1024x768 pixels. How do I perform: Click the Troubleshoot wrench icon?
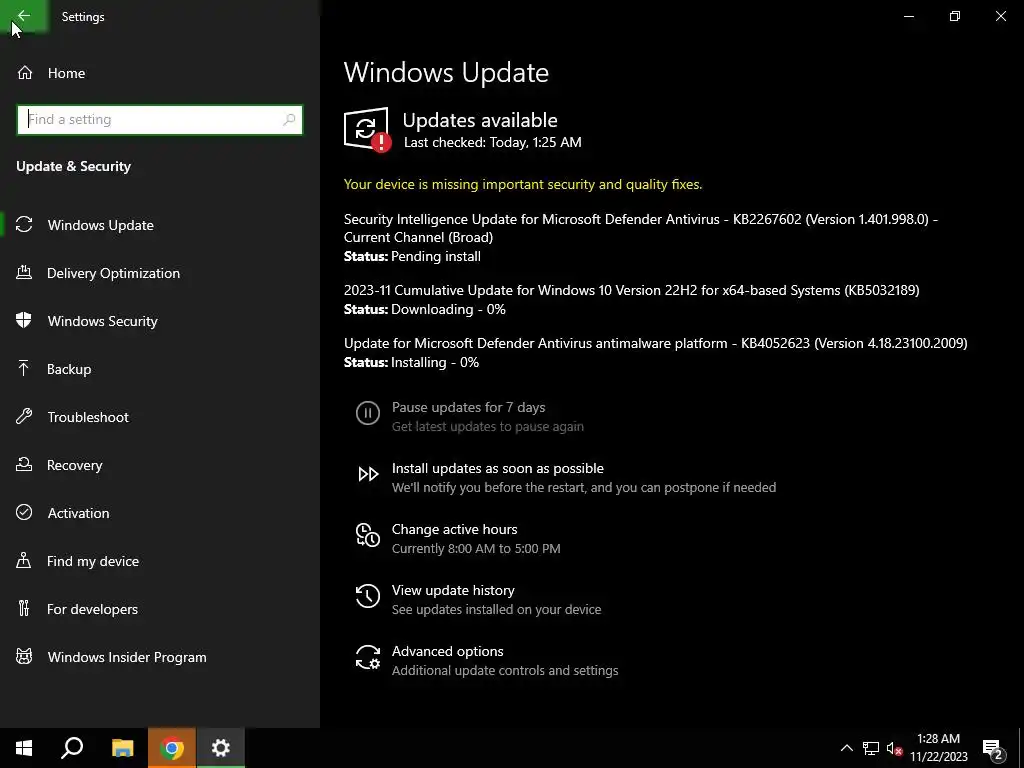coord(24,417)
